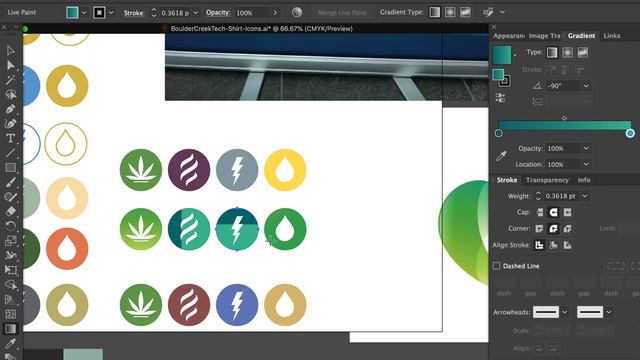This screenshot has height=360, width=640.
Task: Click the left gradient color stop
Action: [498, 133]
